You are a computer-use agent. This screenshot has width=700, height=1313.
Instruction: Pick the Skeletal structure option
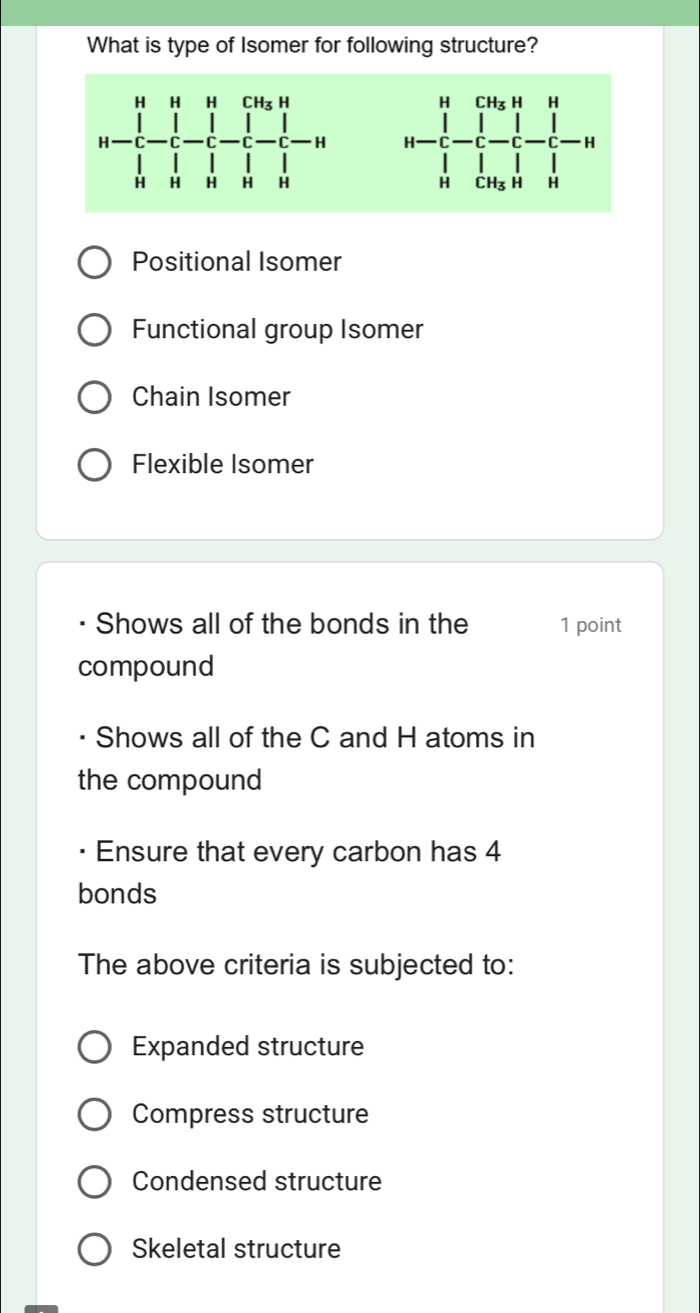coord(95,1249)
